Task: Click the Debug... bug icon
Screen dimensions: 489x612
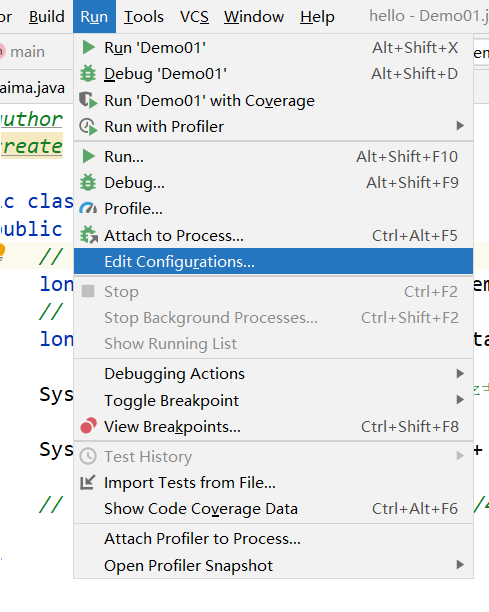Action: point(88,183)
